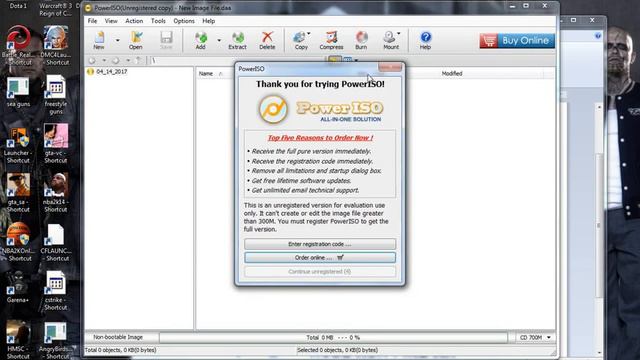Close the PowerISO trial dialog
Image resolution: width=640 pixels, height=360 pixels.
[x=390, y=67]
